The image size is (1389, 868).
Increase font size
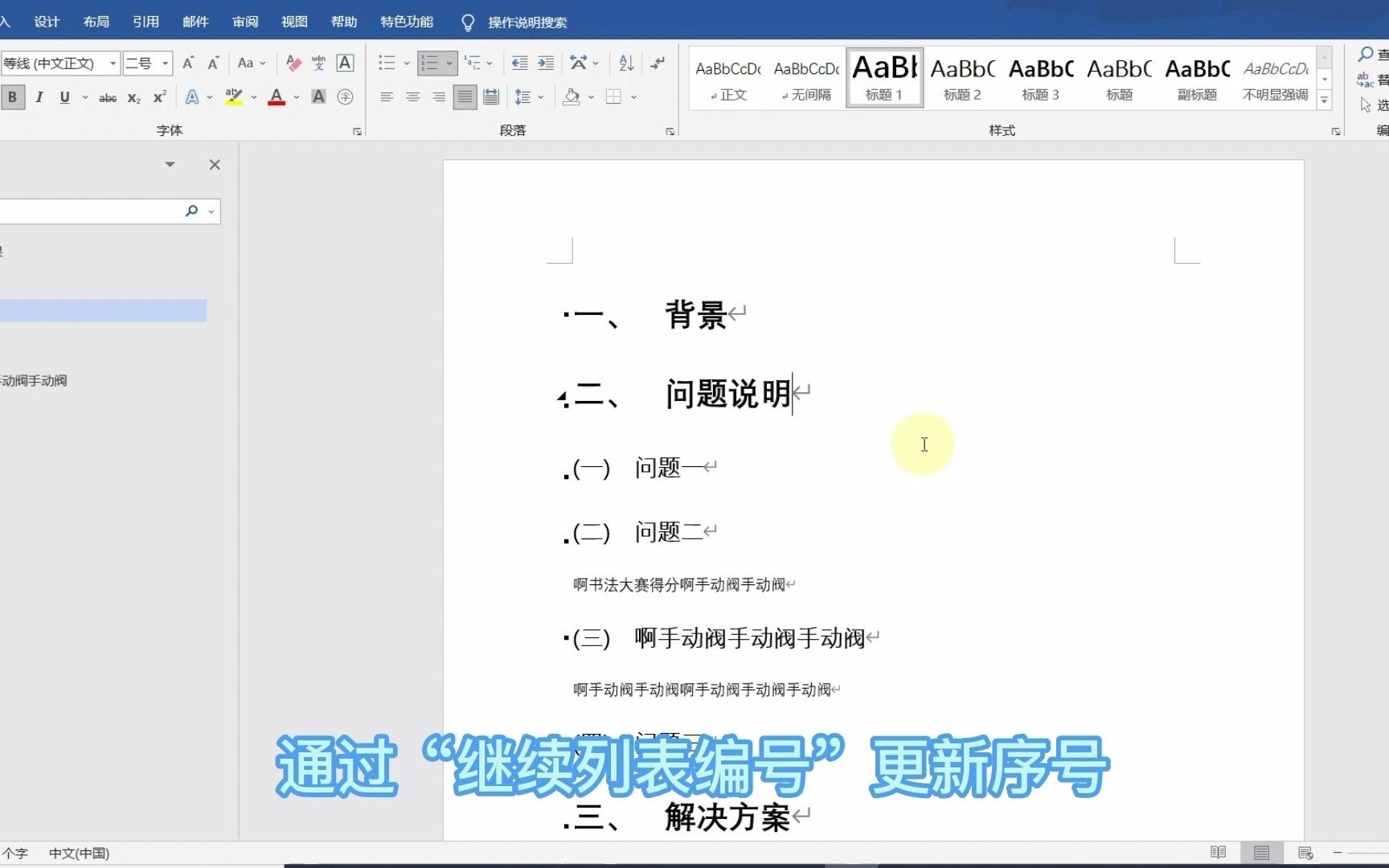188,63
